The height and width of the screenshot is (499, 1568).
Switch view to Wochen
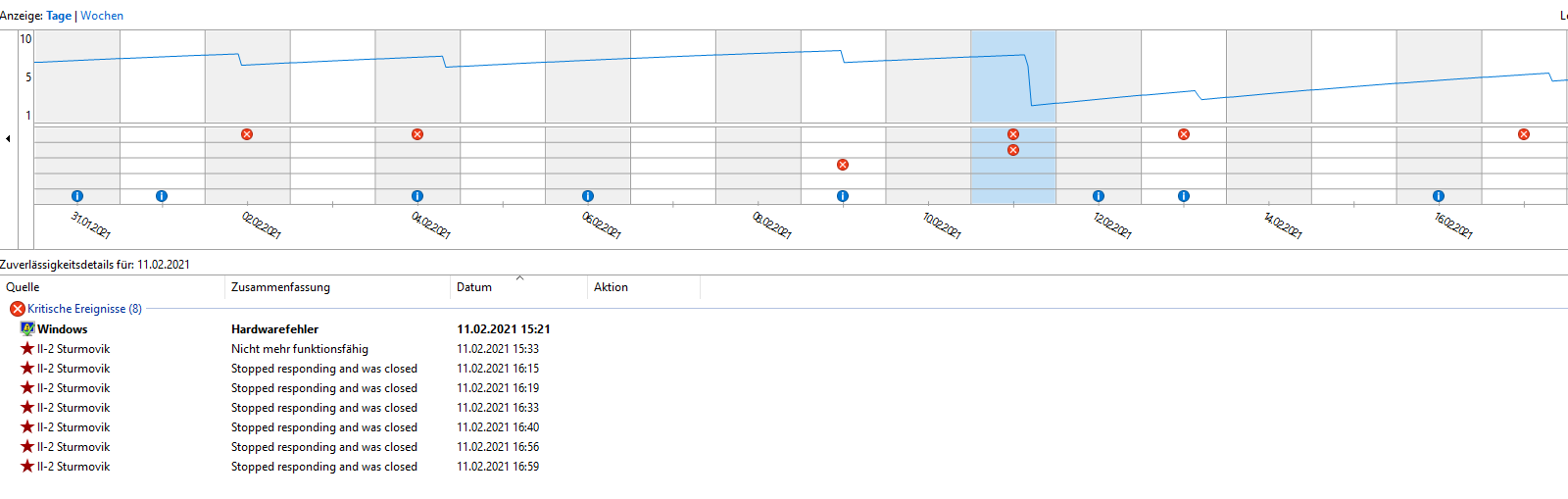[102, 16]
